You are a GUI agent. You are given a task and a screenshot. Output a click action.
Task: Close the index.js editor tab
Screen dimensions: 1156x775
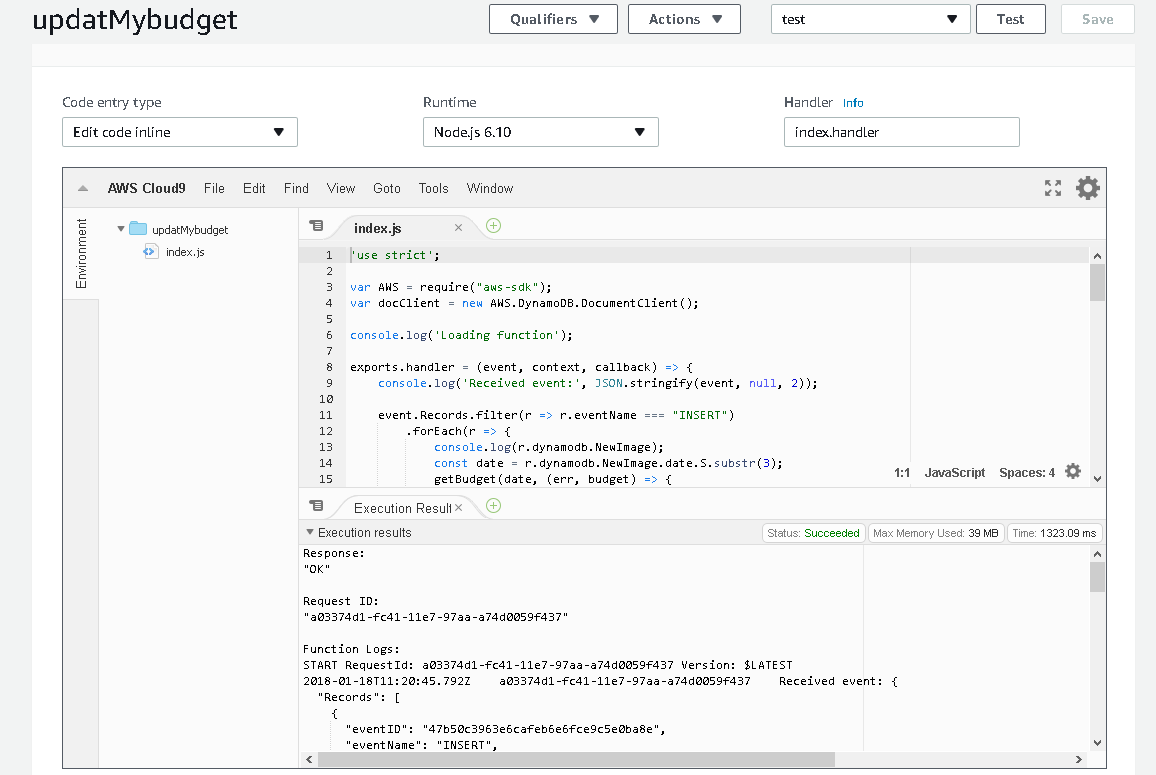pos(459,228)
